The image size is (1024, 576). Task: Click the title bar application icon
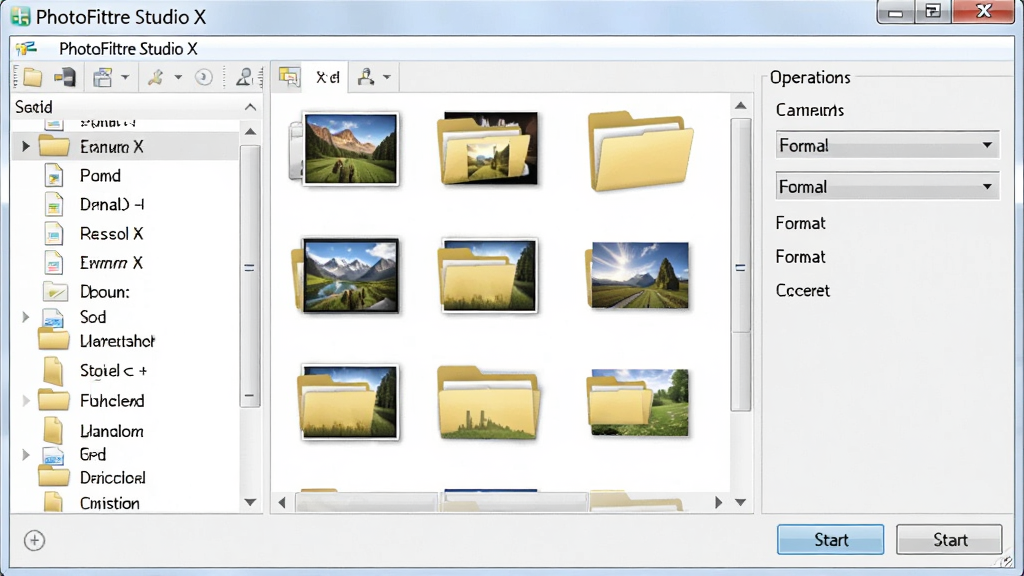(x=21, y=16)
